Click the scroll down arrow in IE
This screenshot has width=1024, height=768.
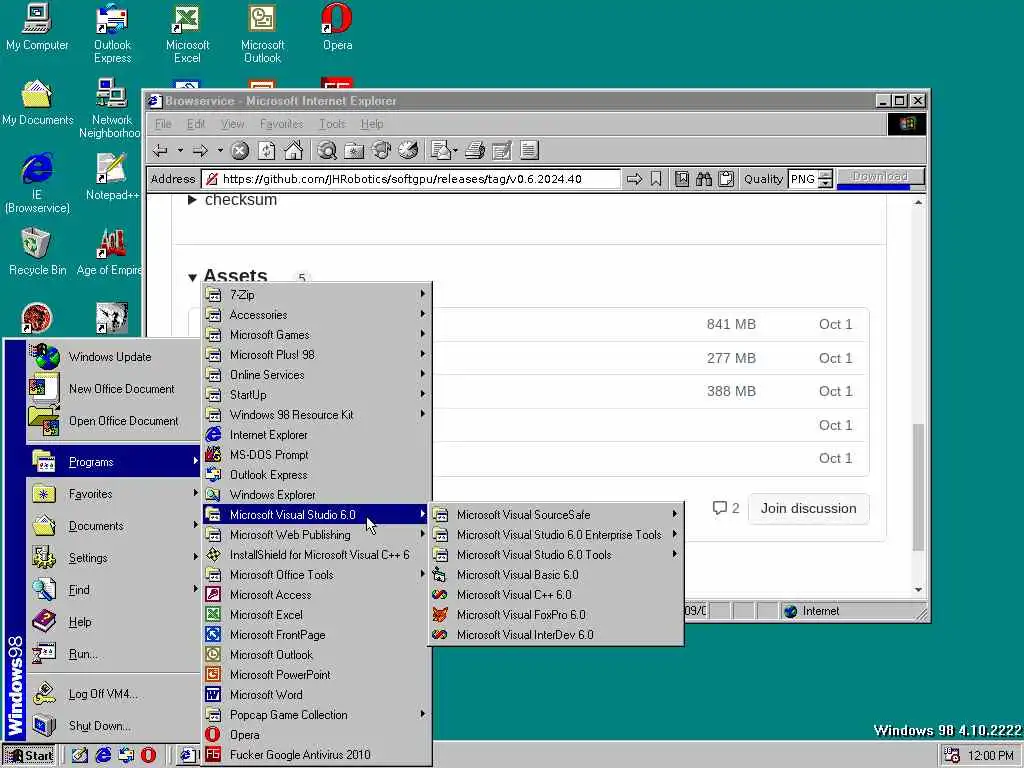pyautogui.click(x=918, y=590)
